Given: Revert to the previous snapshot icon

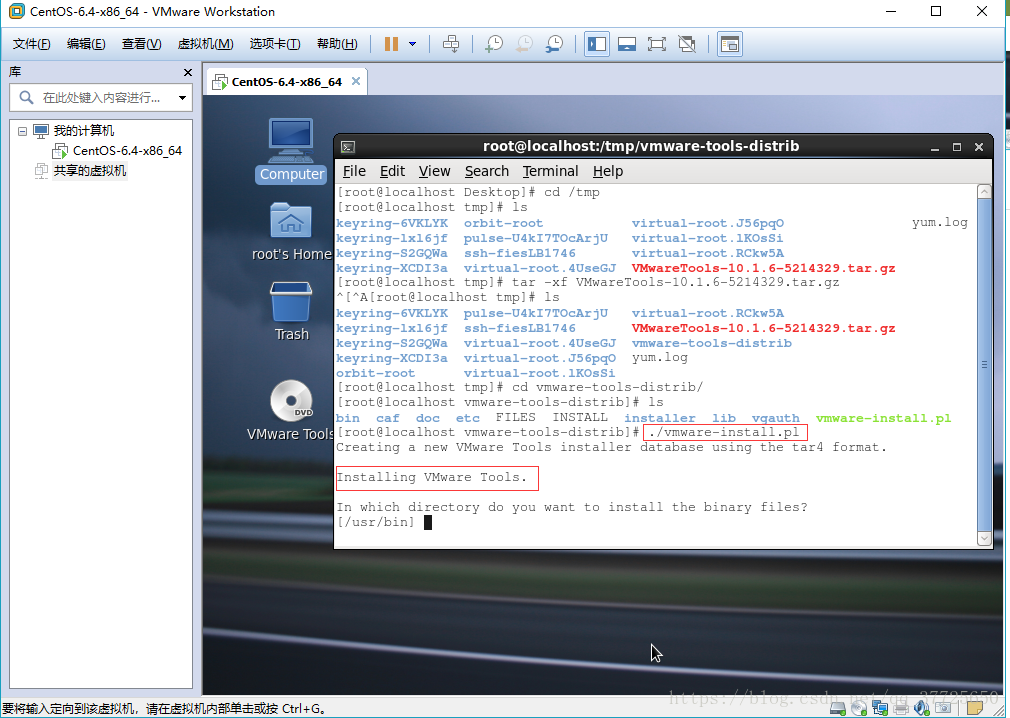Looking at the screenshot, I should coord(524,44).
